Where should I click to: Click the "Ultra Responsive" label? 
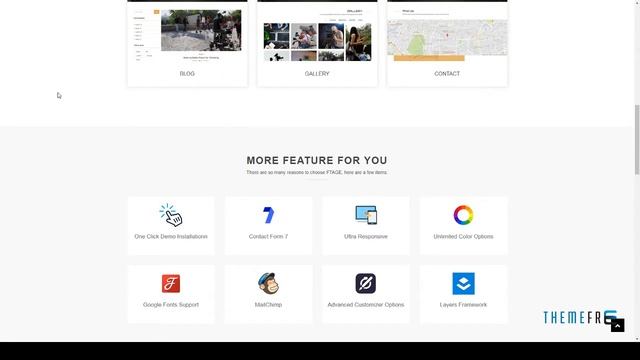click(x=366, y=236)
